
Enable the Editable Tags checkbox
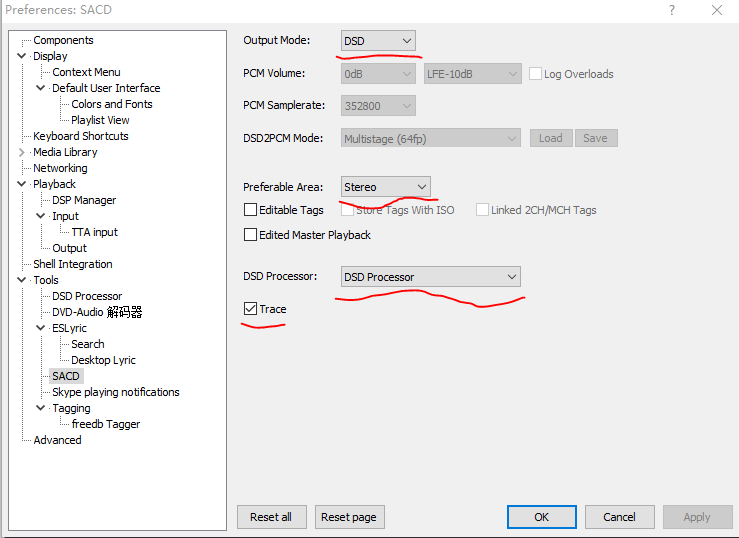251,210
